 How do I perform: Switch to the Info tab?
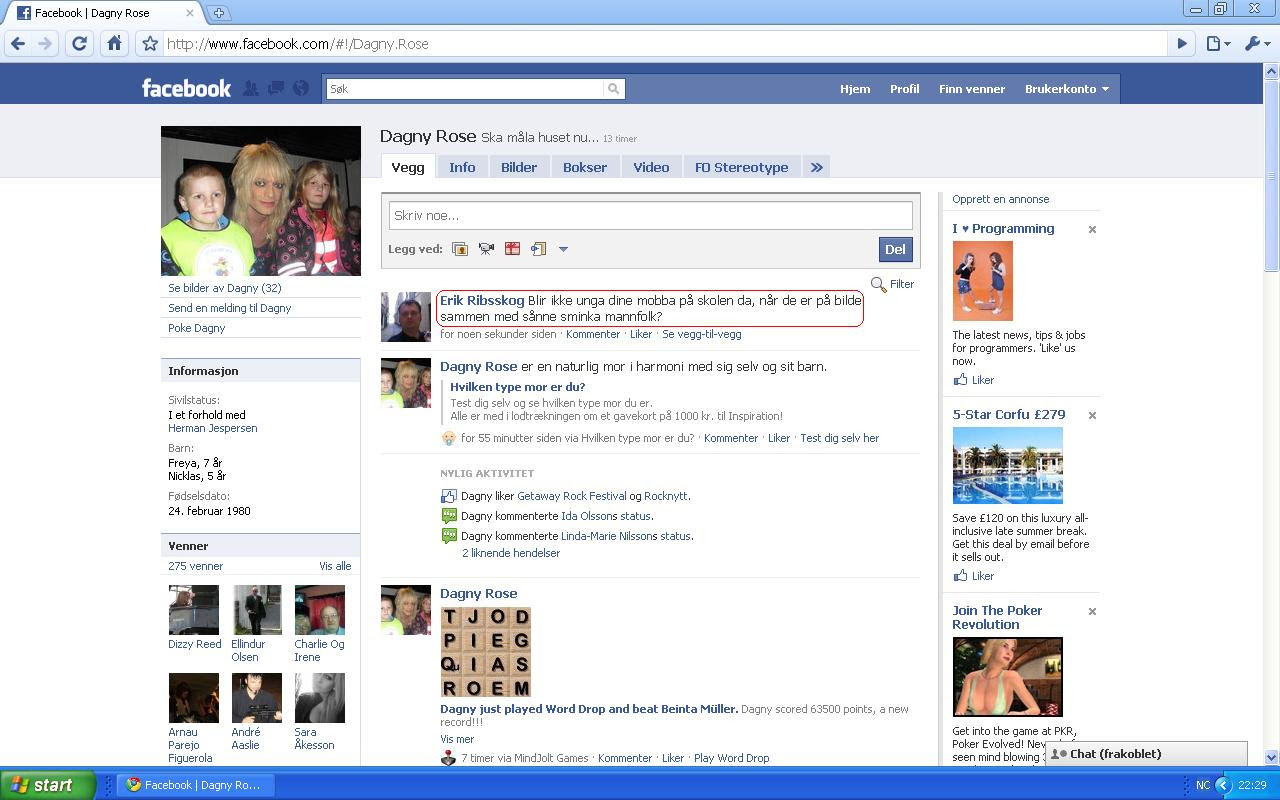point(462,167)
